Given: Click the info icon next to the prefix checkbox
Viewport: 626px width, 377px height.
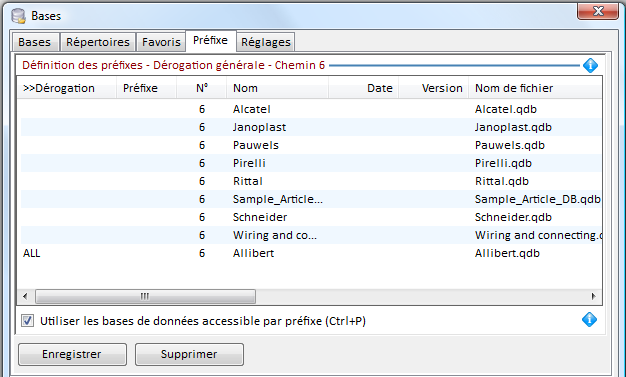Looking at the screenshot, I should coord(589,319).
